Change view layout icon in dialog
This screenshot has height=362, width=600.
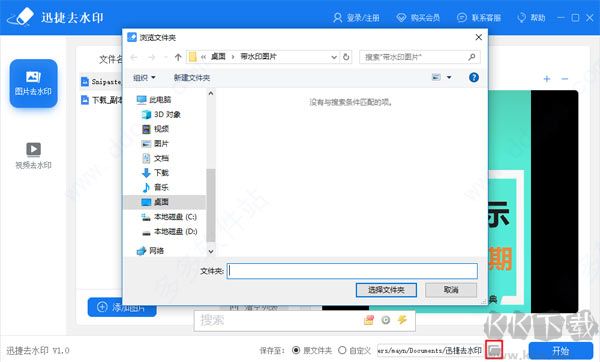click(x=436, y=77)
